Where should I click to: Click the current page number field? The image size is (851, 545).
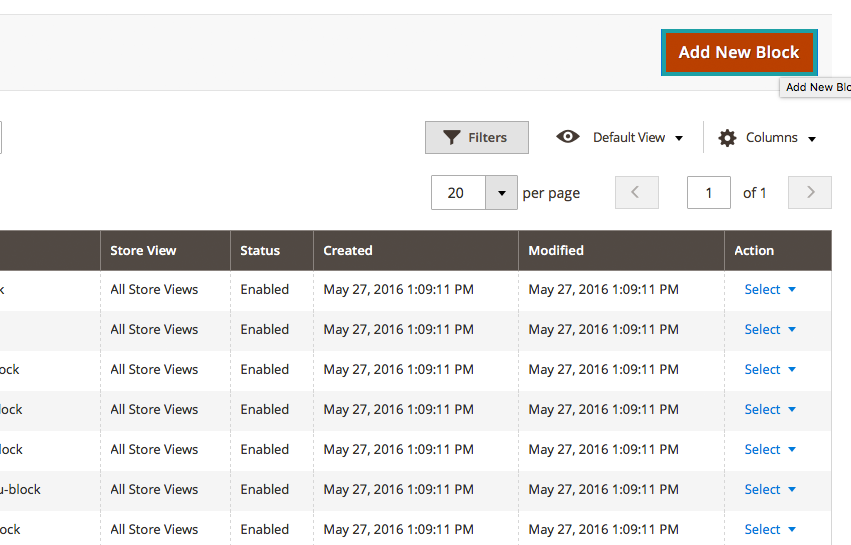point(709,193)
